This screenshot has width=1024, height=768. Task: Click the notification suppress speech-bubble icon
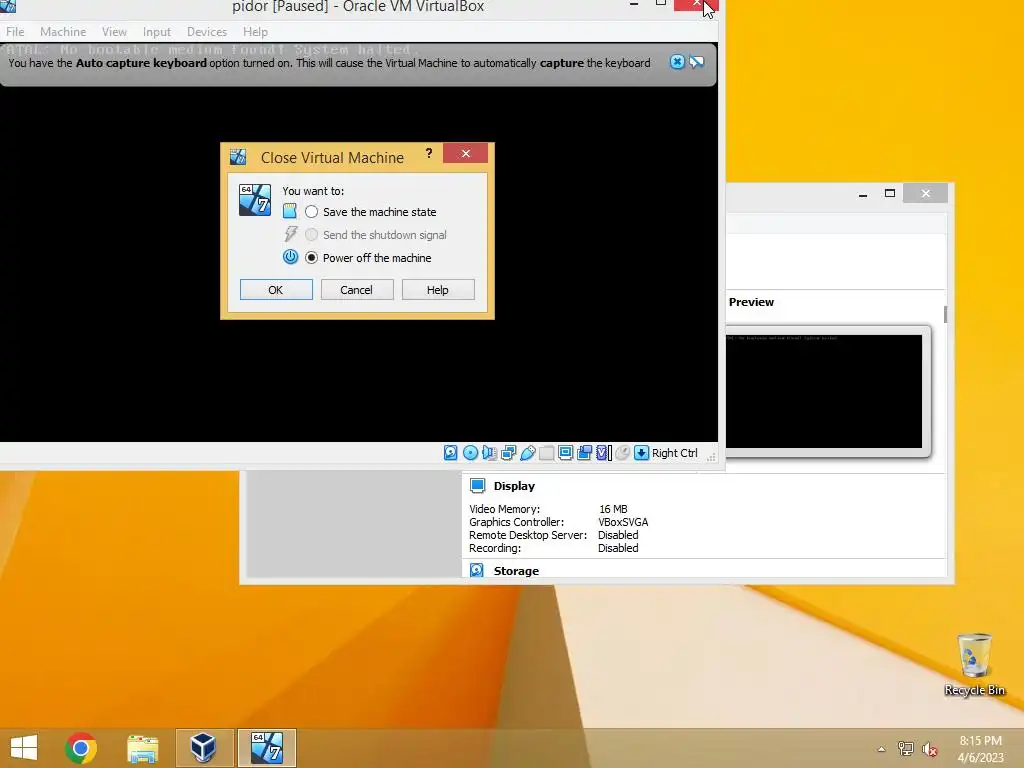pyautogui.click(x=697, y=62)
